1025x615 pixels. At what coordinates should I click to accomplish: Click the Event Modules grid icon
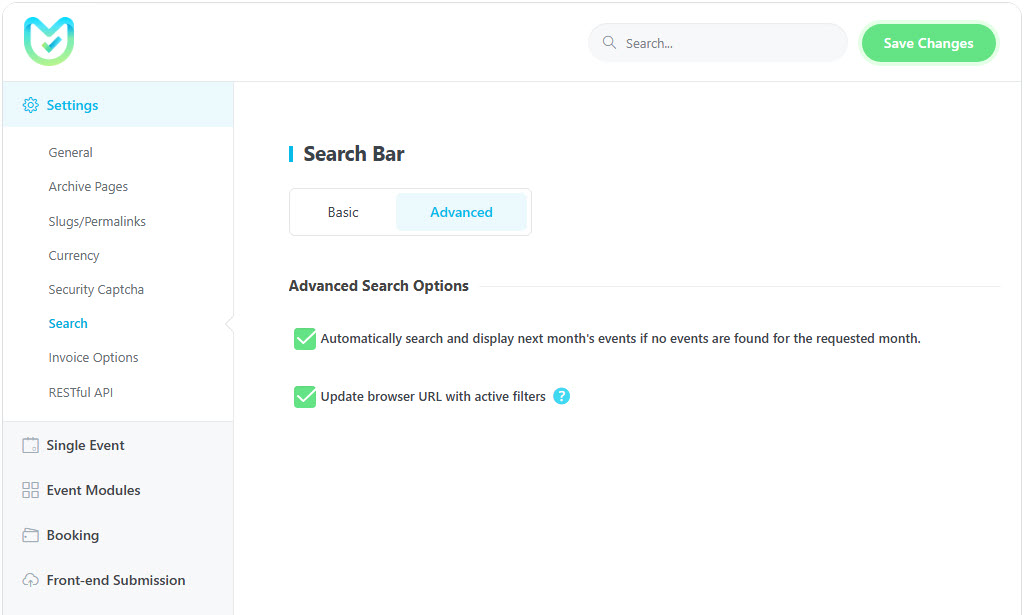(x=30, y=491)
